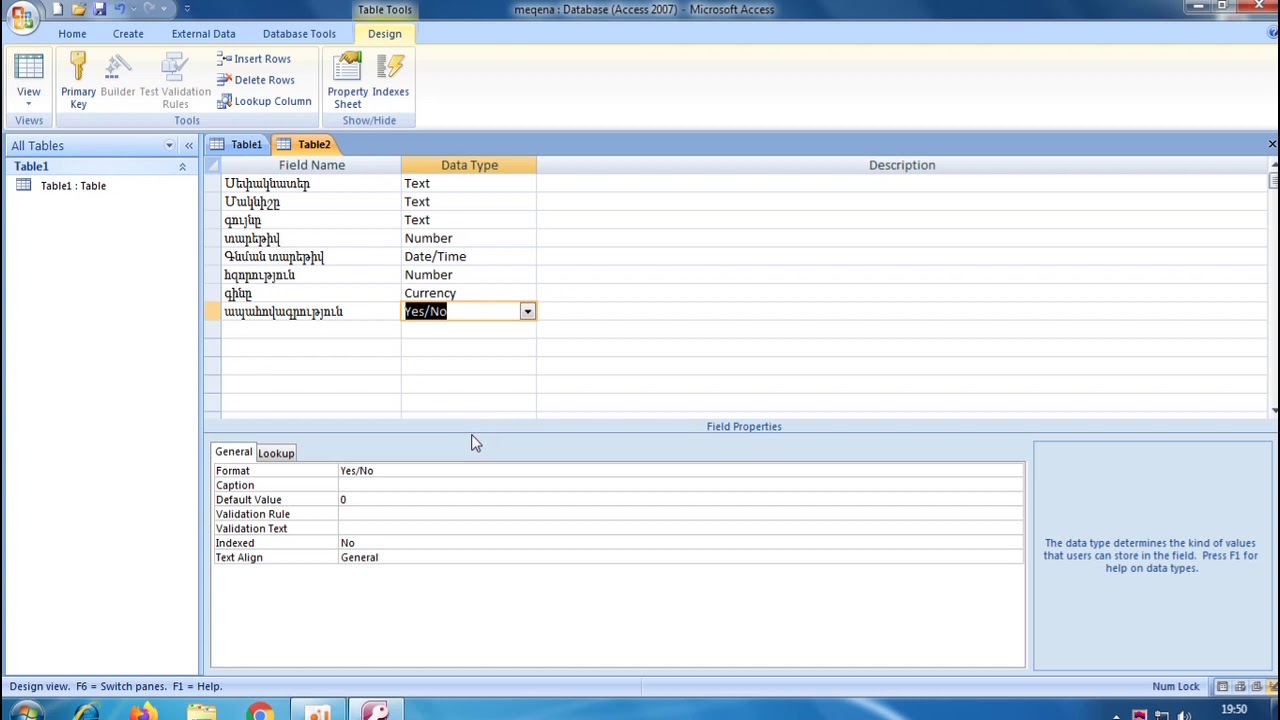Collapse the Table1 group in navigation
Screen dimensions: 1280x720
[182, 167]
